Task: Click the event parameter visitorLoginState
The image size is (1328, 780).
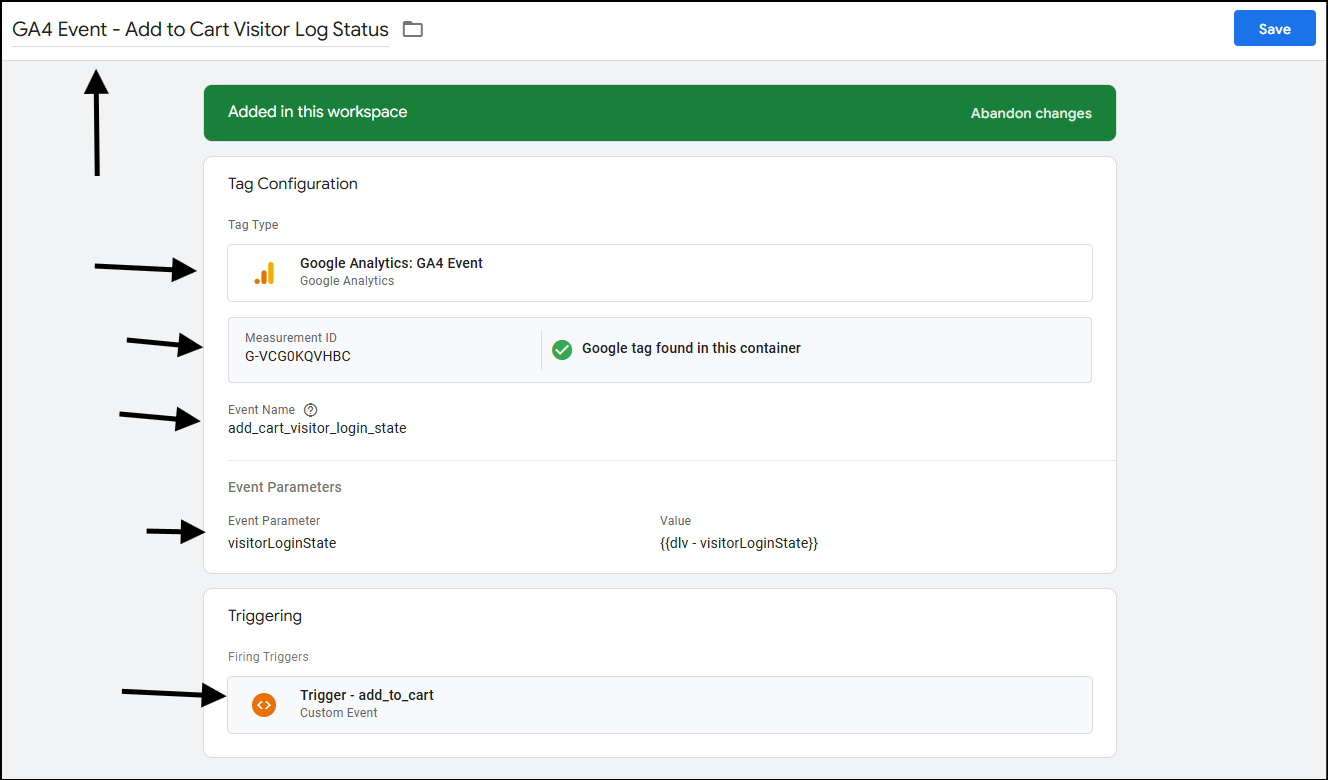Action: click(282, 543)
